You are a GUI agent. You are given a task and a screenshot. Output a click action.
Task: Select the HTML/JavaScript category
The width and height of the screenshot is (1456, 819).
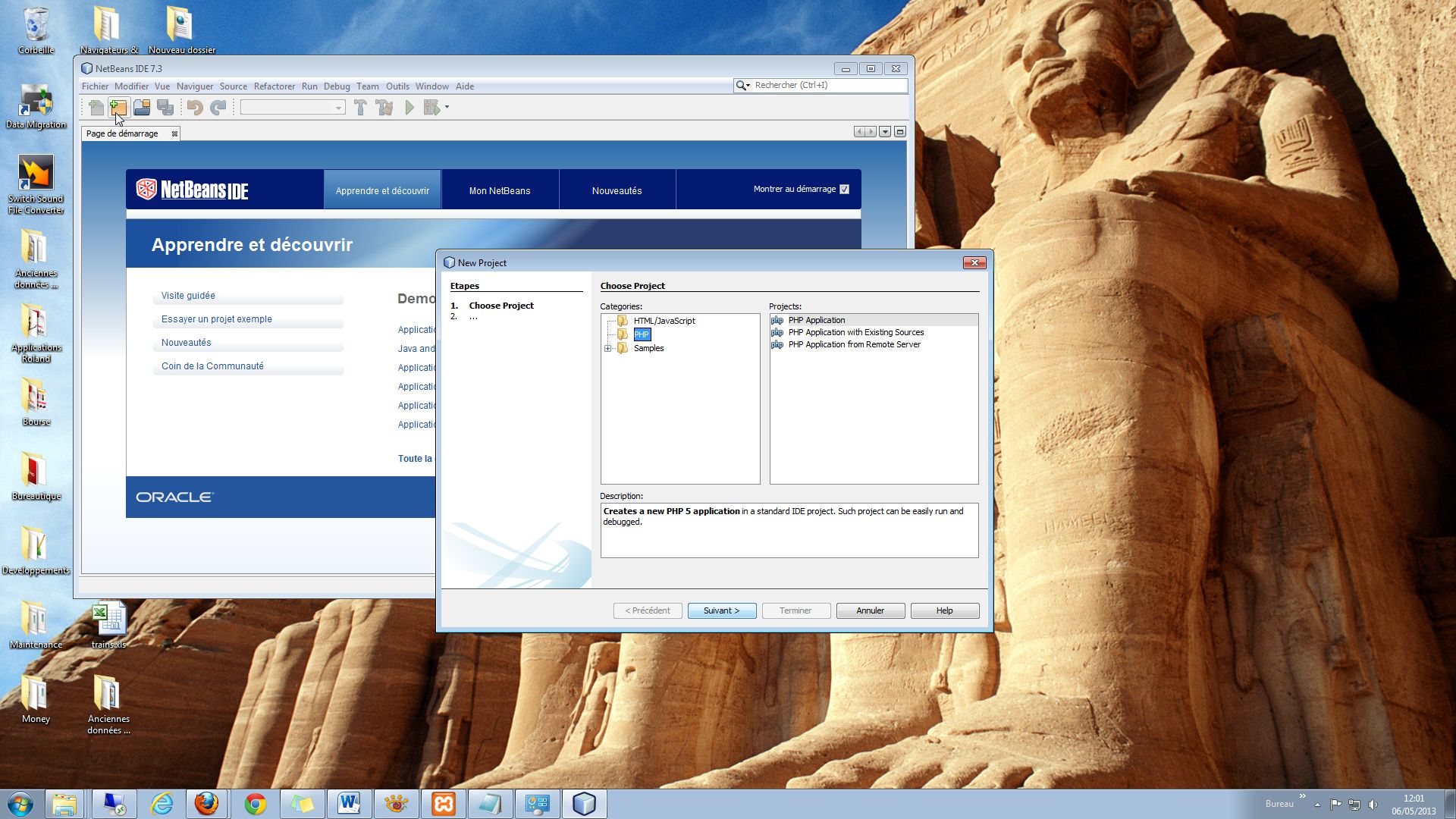point(664,321)
